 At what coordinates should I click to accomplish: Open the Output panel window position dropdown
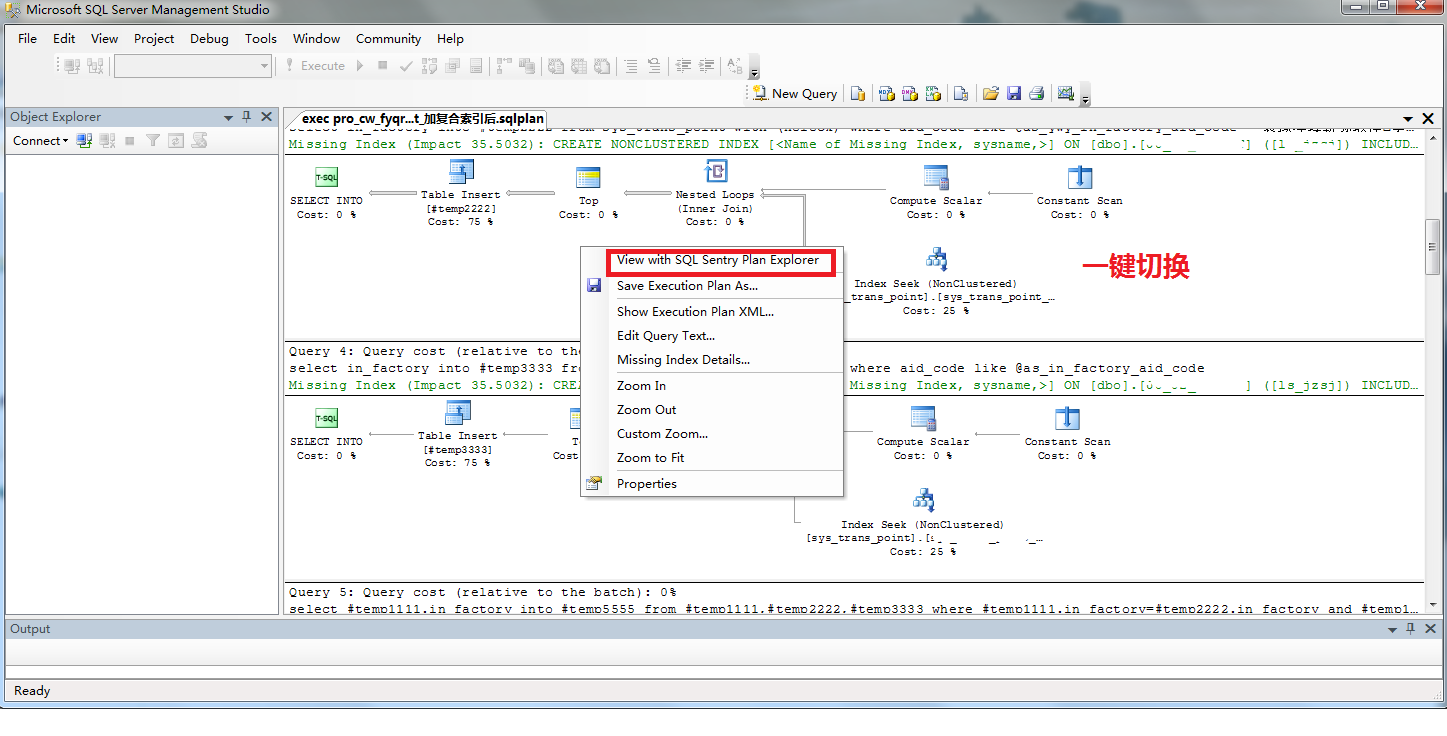tap(1392, 629)
